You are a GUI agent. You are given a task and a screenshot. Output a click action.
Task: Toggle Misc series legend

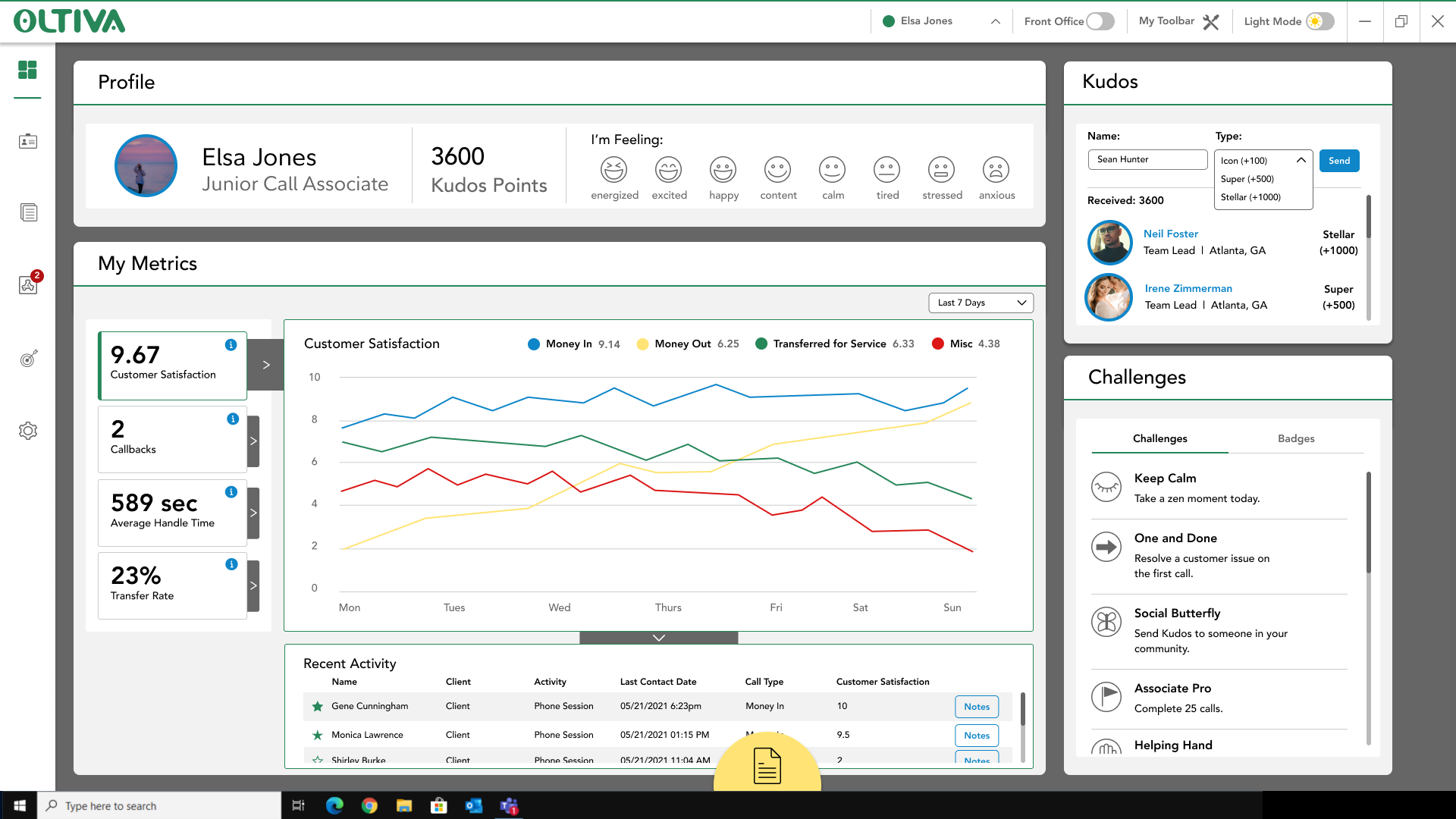(965, 344)
